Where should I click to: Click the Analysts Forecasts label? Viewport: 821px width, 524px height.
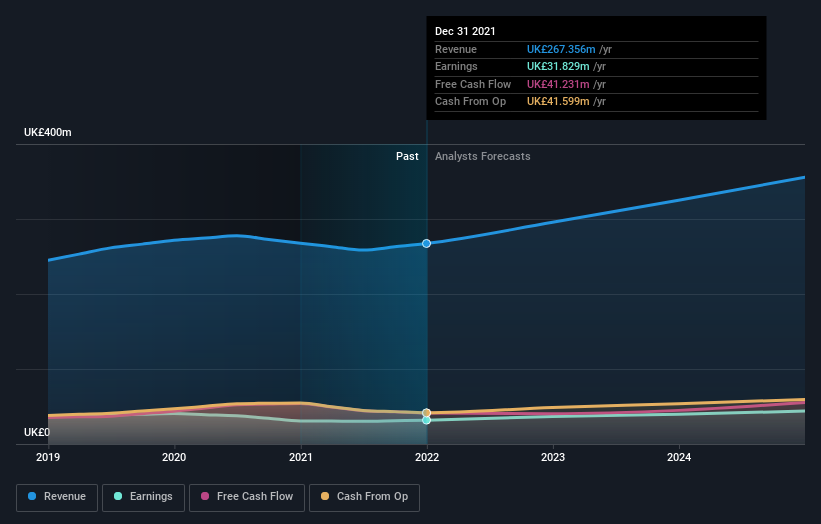pos(483,157)
